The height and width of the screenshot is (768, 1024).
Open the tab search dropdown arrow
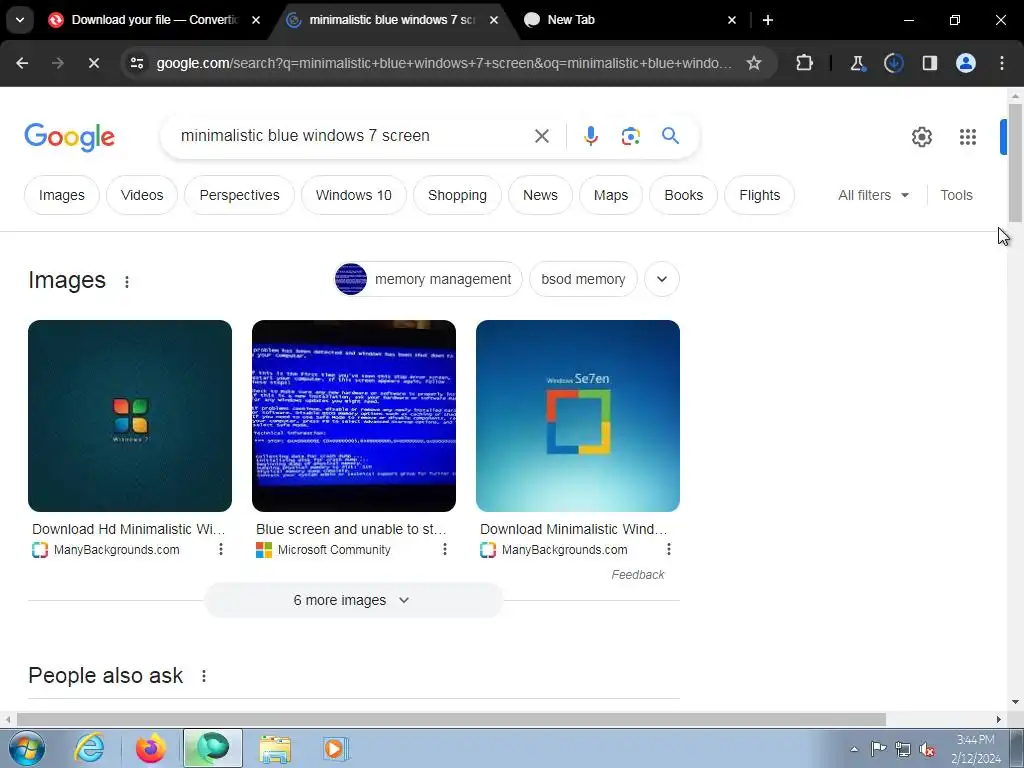(20, 20)
